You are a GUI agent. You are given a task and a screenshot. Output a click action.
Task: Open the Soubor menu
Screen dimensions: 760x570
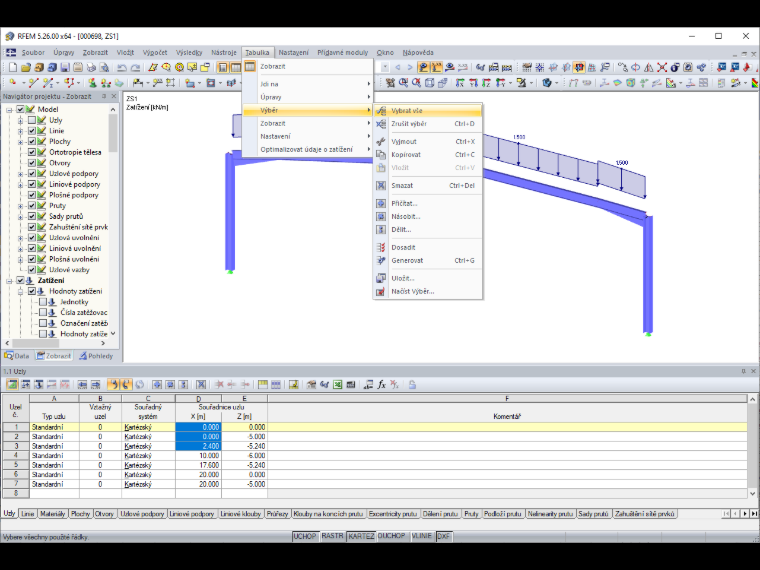click(x=32, y=52)
